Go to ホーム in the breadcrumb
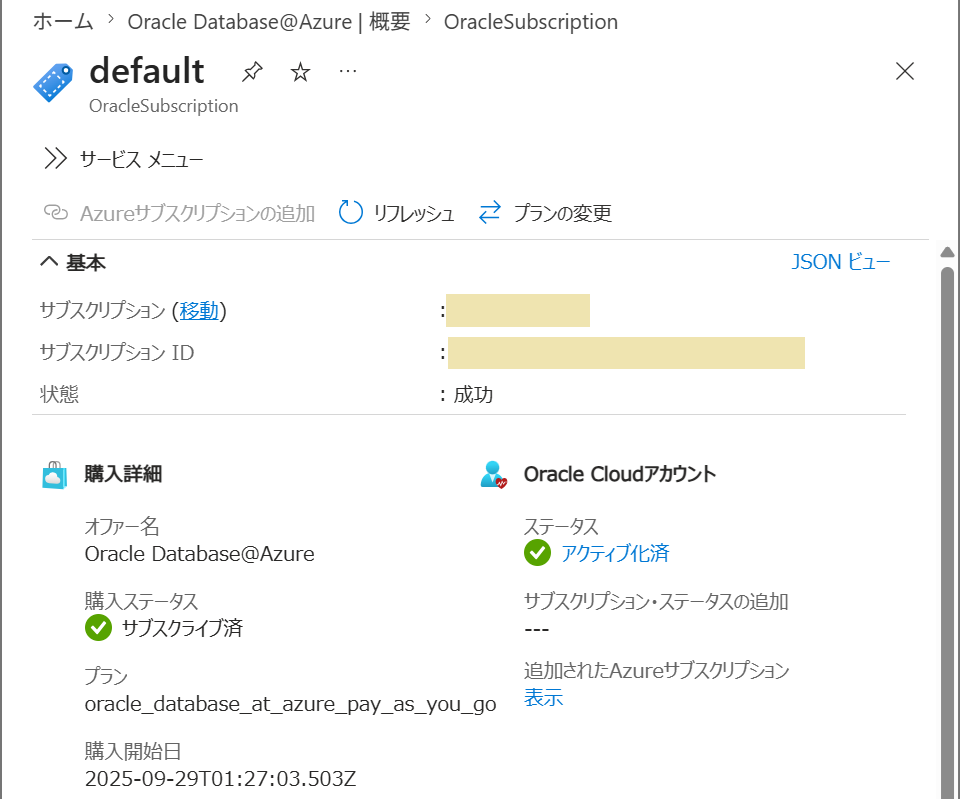 (63, 21)
